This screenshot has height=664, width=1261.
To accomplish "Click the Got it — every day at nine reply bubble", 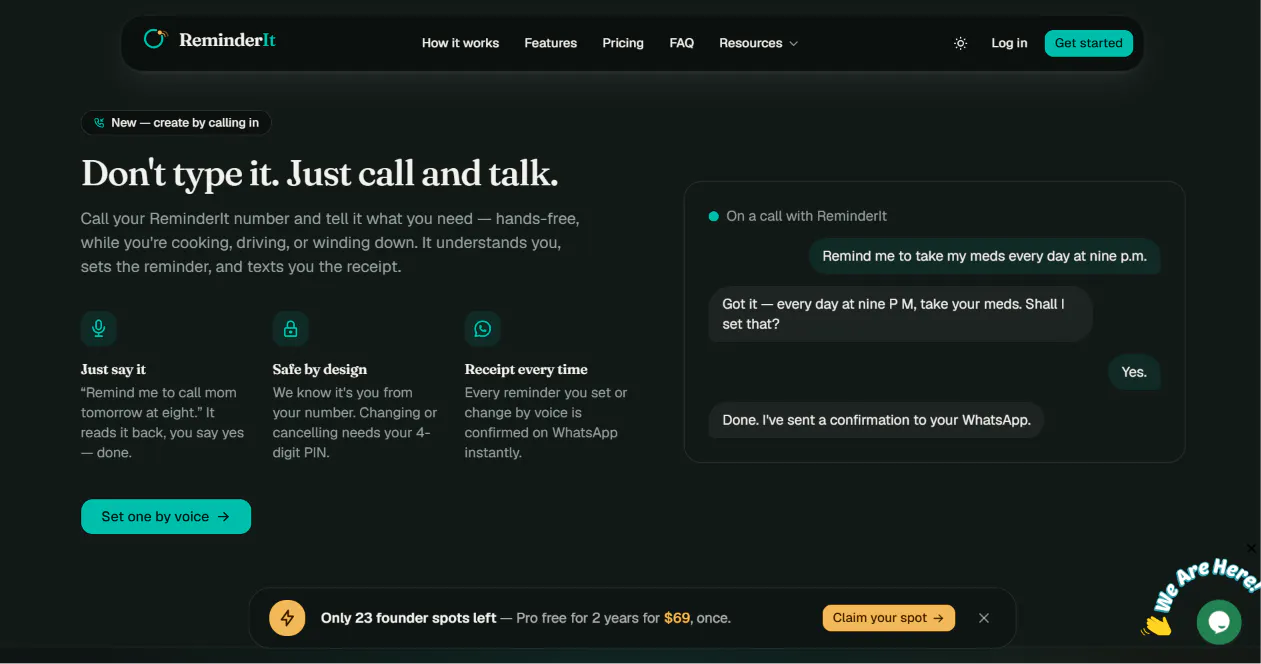I will pyautogui.click(x=900, y=314).
